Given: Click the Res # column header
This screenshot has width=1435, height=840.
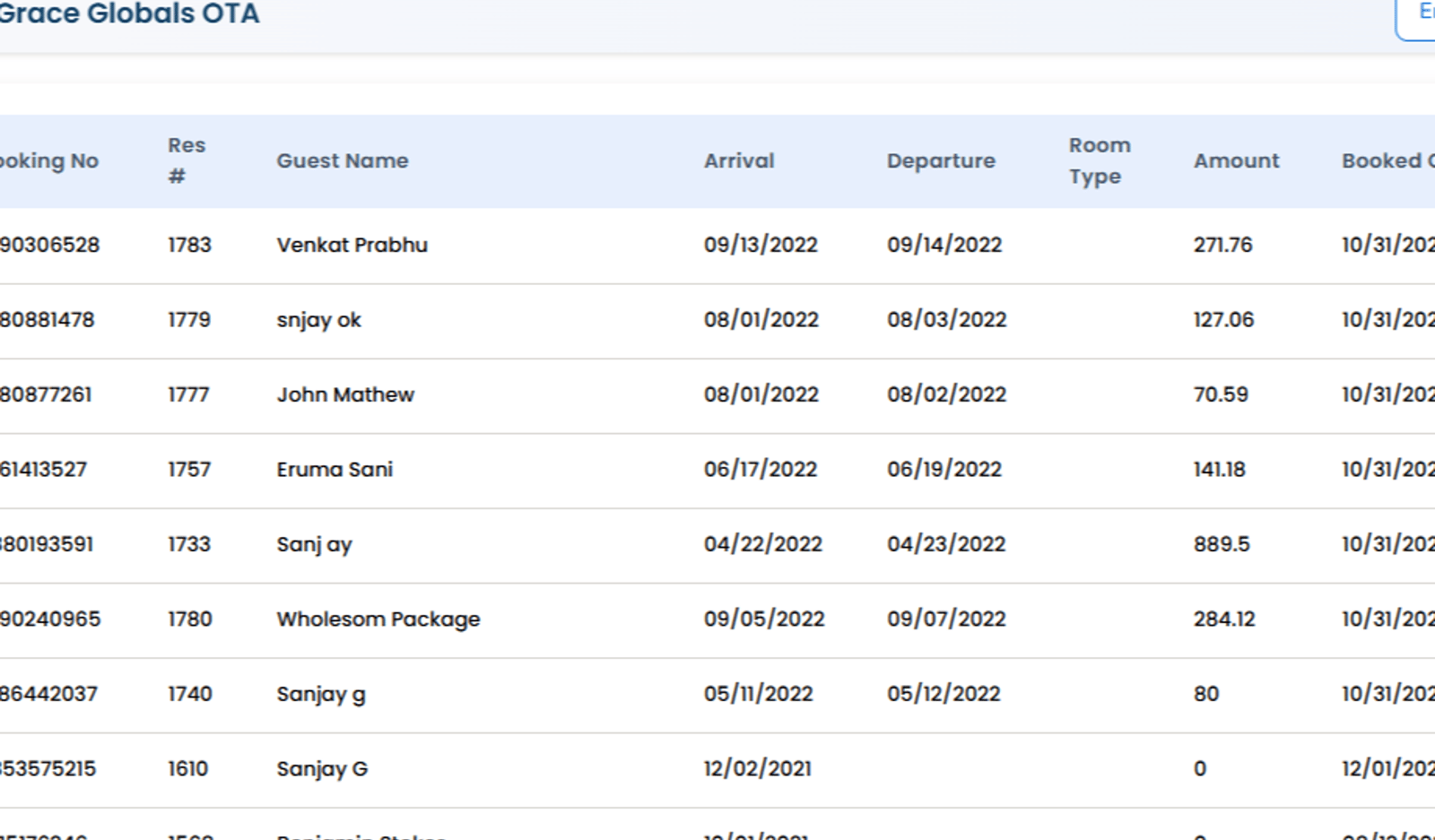Looking at the screenshot, I should tap(187, 161).
